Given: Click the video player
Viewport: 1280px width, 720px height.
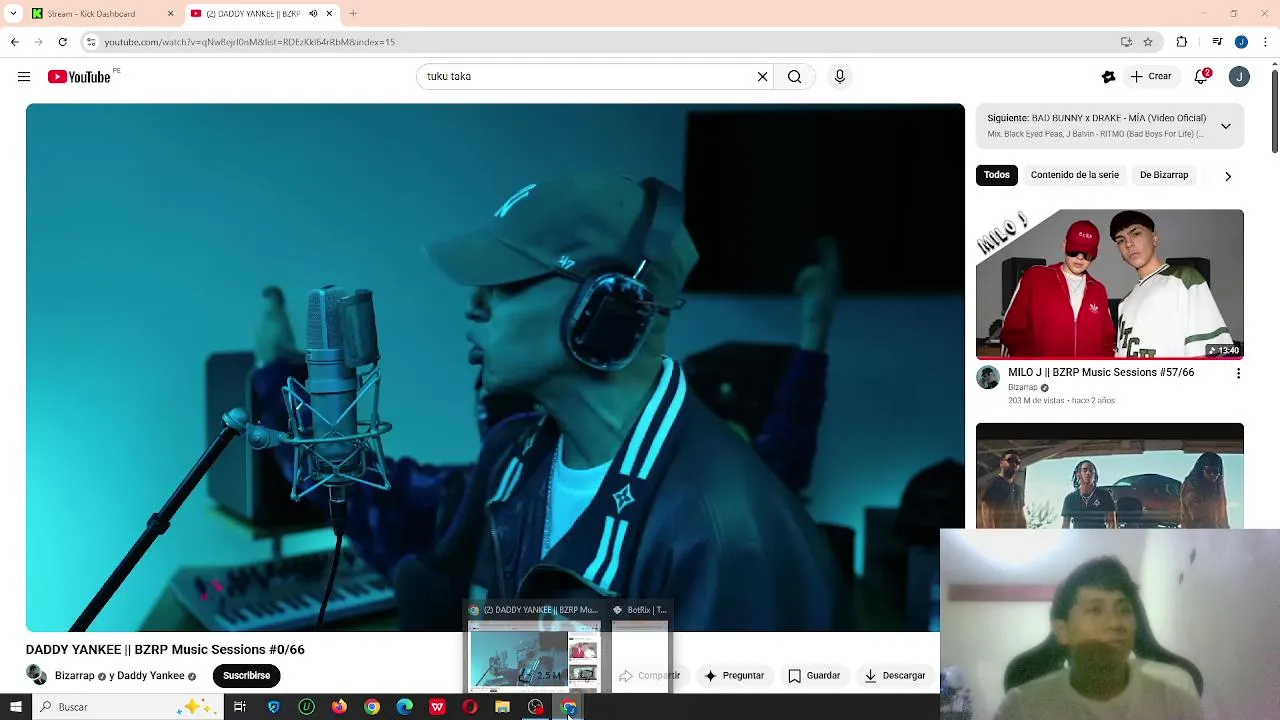Looking at the screenshot, I should click(495, 367).
